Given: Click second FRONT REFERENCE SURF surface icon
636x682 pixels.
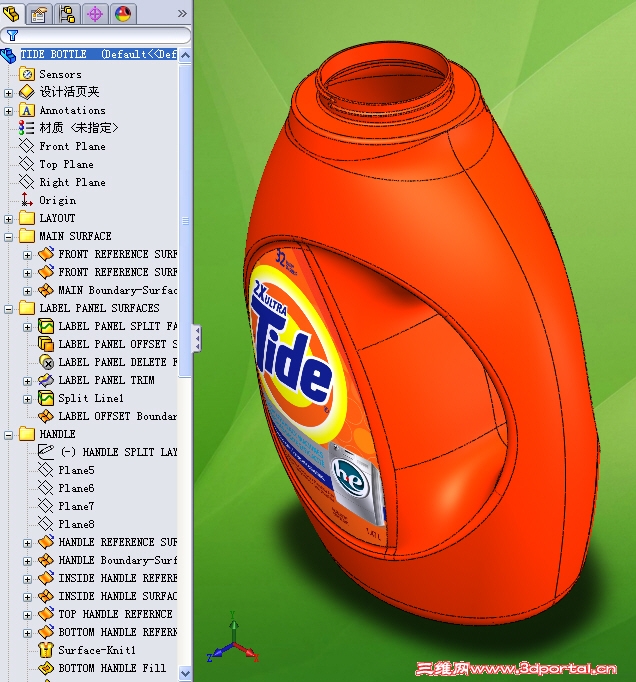Looking at the screenshot, I should [46, 272].
